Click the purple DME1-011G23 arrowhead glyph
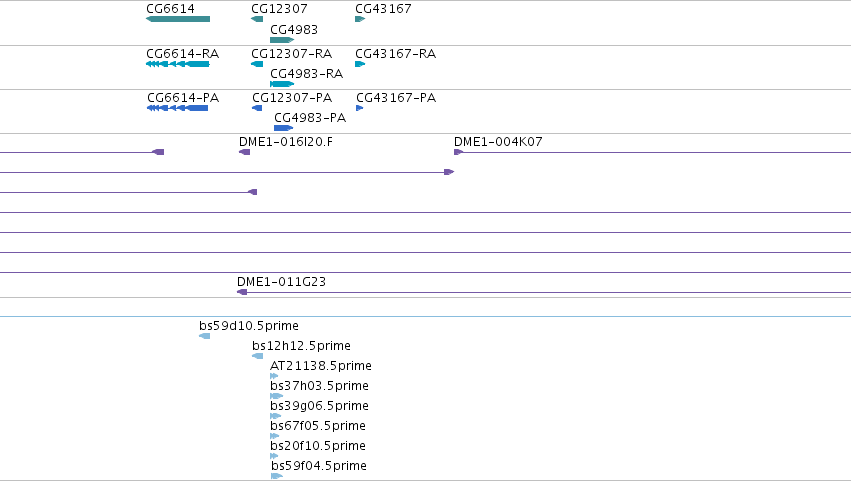This screenshot has width=851, height=481. click(x=242, y=292)
